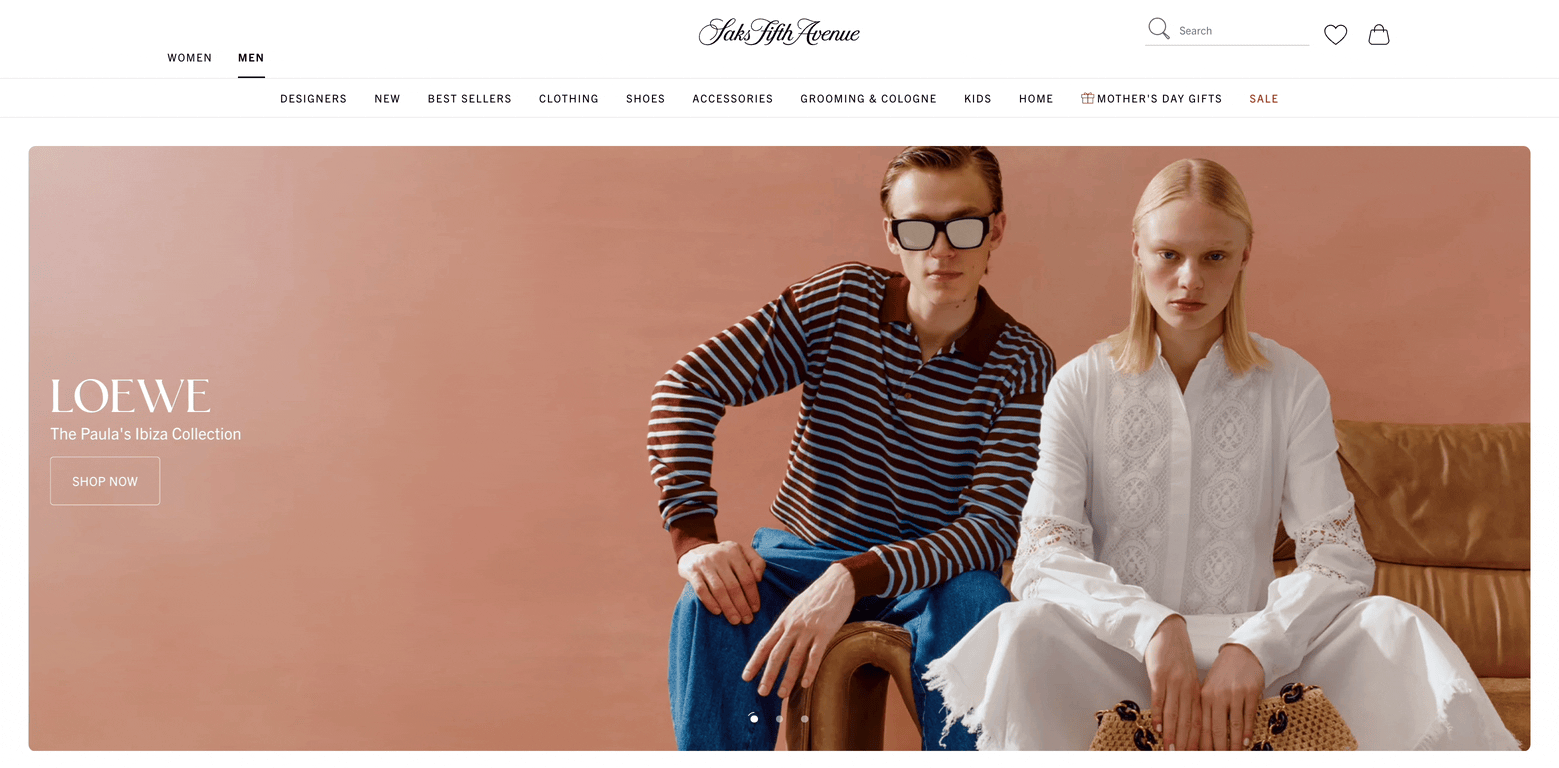Open the wishlist heart icon
1559x768 pixels.
1335,35
